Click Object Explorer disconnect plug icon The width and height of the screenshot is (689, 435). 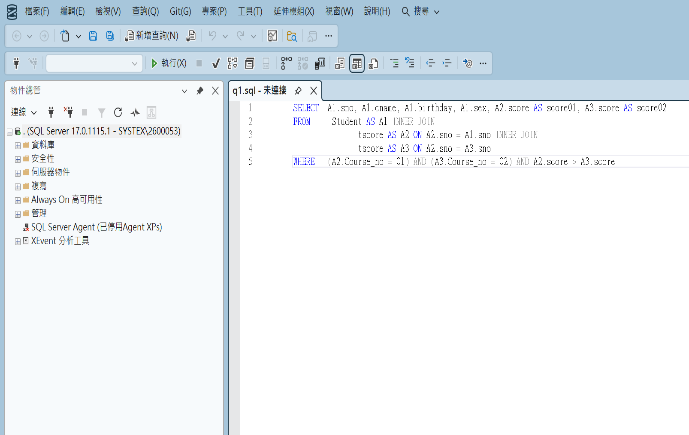[x=68, y=112]
